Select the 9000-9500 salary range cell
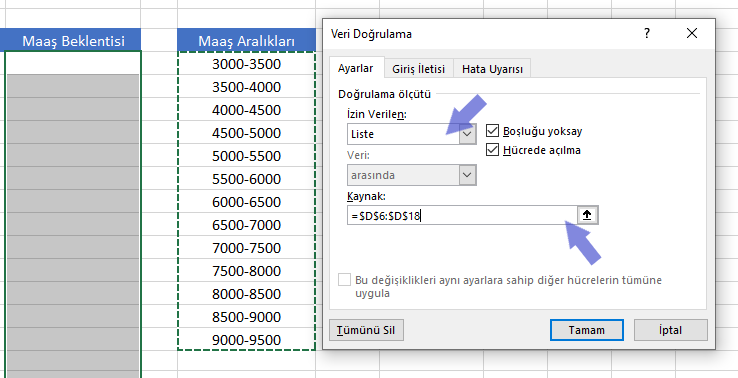The width and height of the screenshot is (738, 378). (x=246, y=340)
